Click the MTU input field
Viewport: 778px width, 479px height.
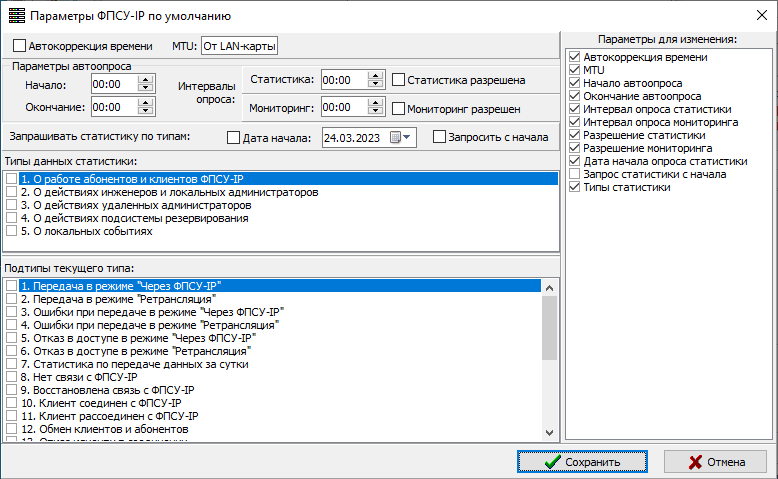coord(239,46)
